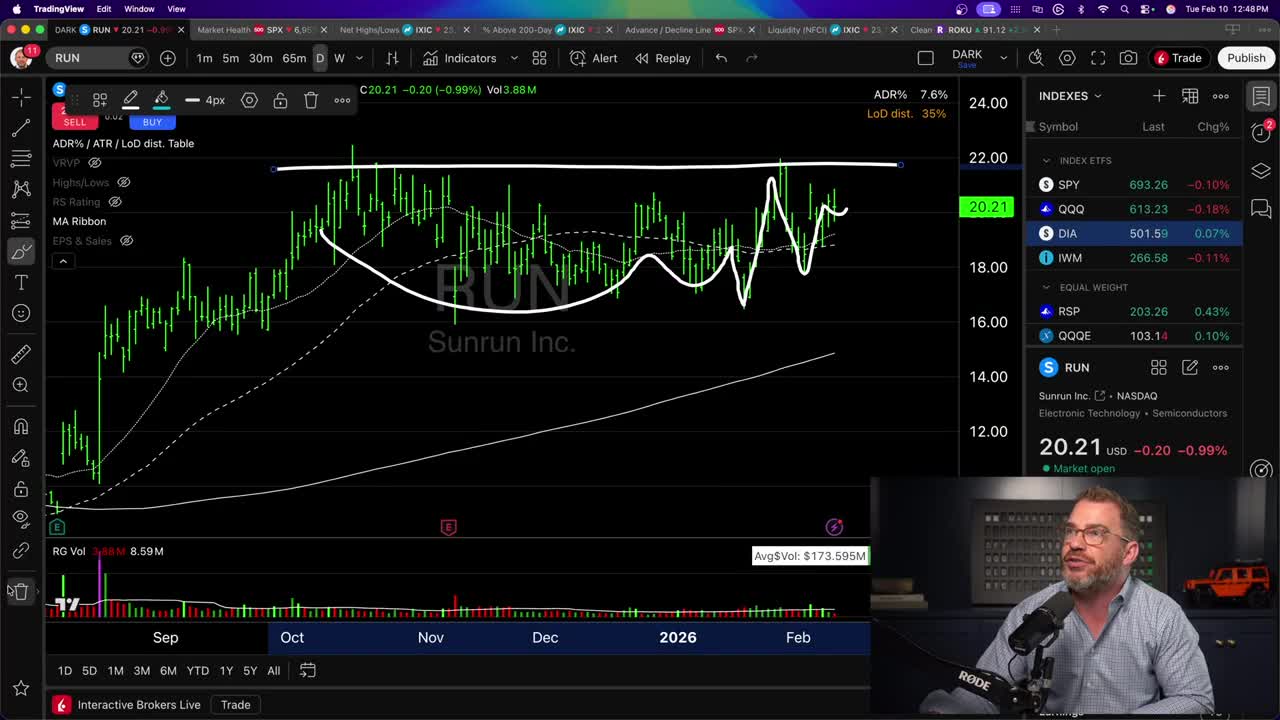Toggle VRVP visibility eye icon

pos(94,162)
